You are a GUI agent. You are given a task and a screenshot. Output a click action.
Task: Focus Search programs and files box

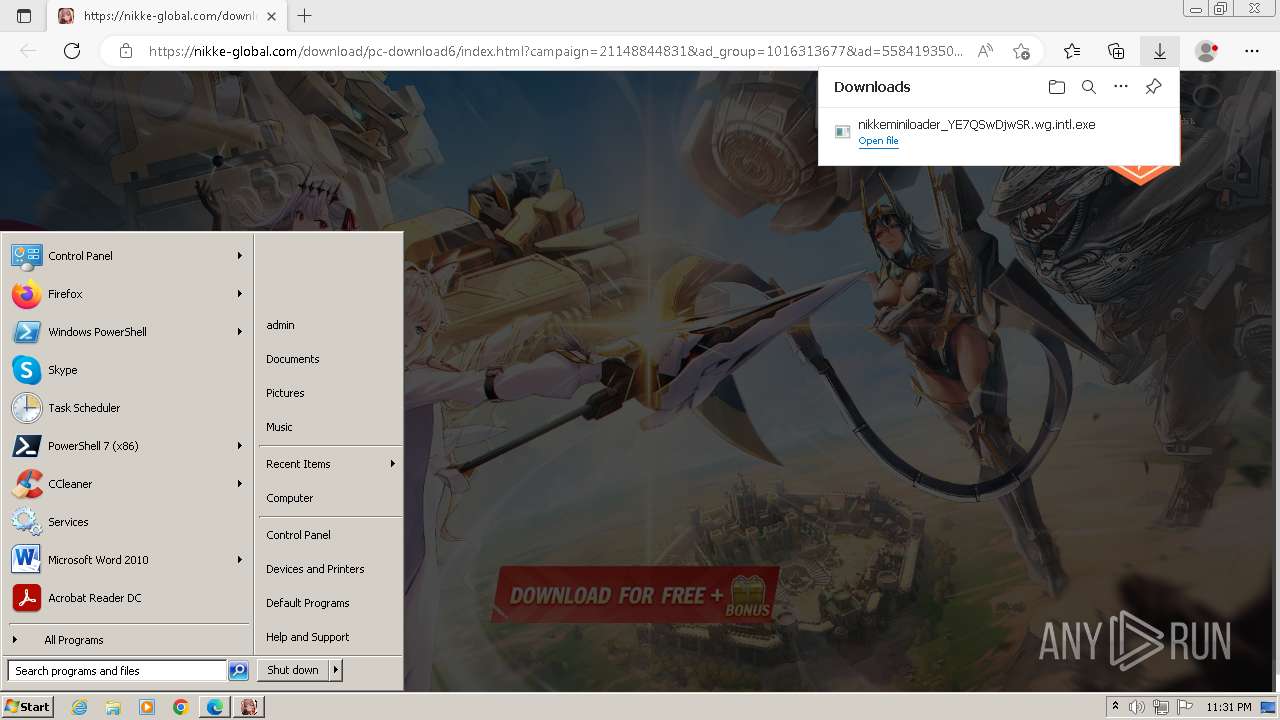click(117, 671)
